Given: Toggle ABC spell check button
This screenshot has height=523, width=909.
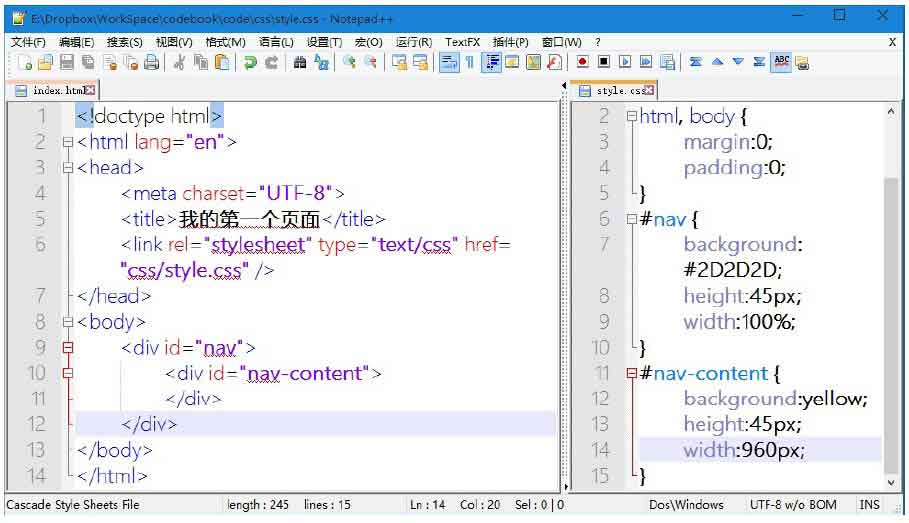Looking at the screenshot, I should point(781,62).
